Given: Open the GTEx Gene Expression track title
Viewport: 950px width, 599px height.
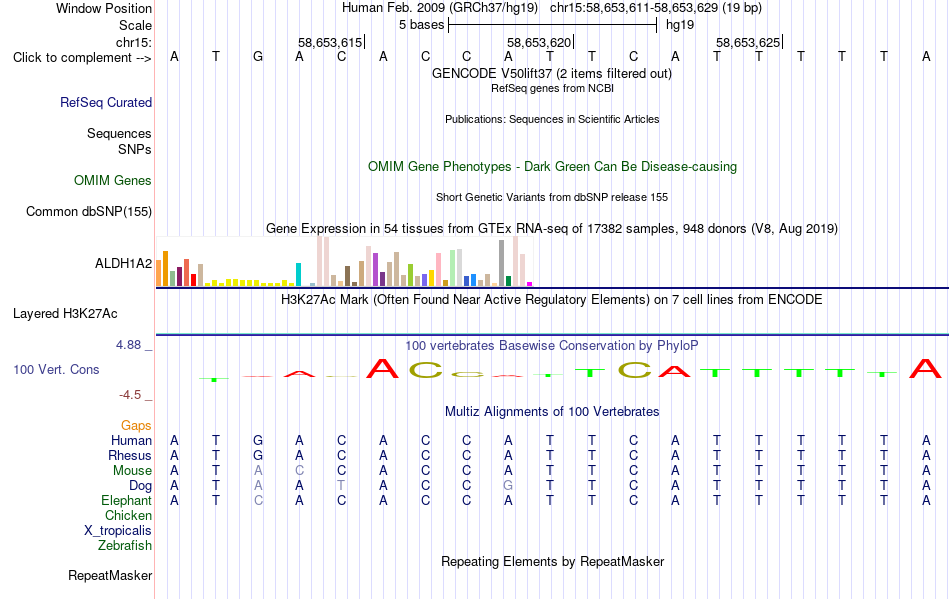Looking at the screenshot, I should 552,228.
